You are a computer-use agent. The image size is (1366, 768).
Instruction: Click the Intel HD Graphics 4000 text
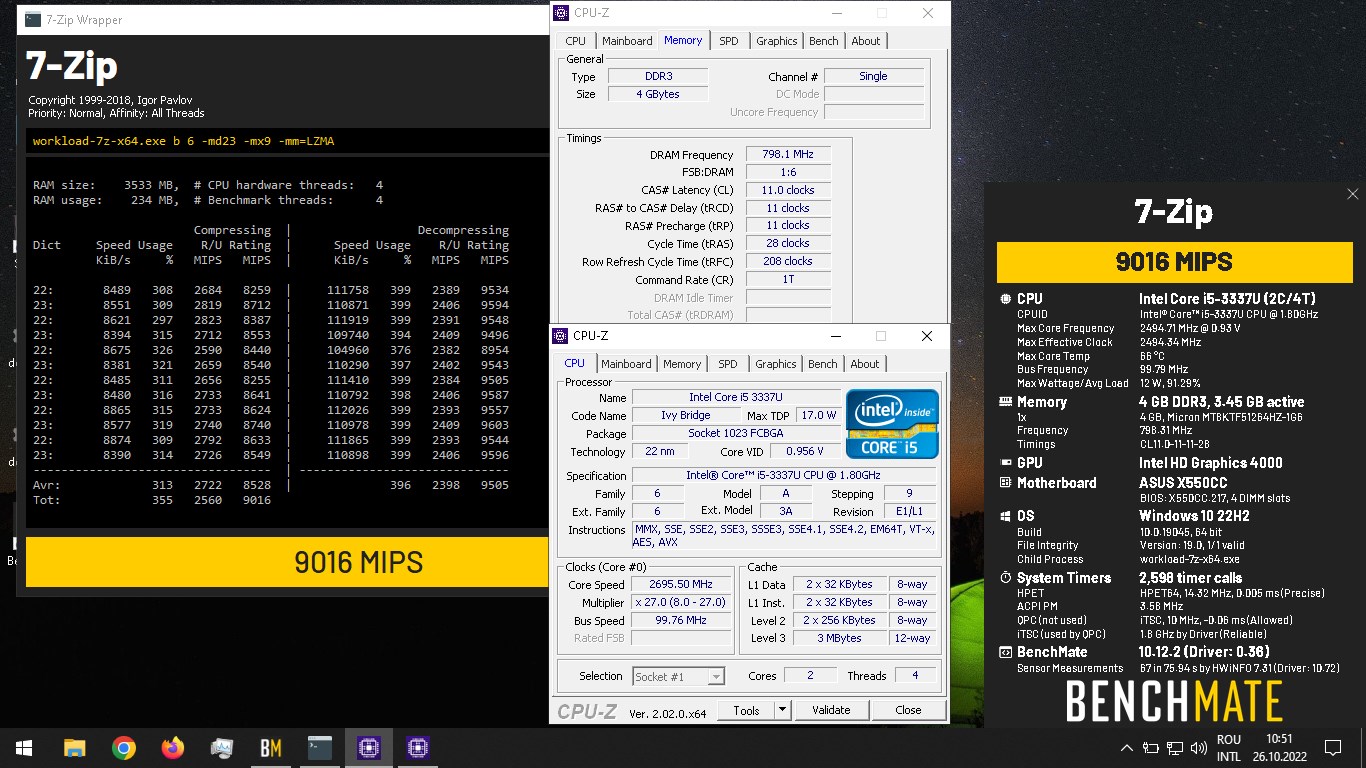tap(1210, 463)
